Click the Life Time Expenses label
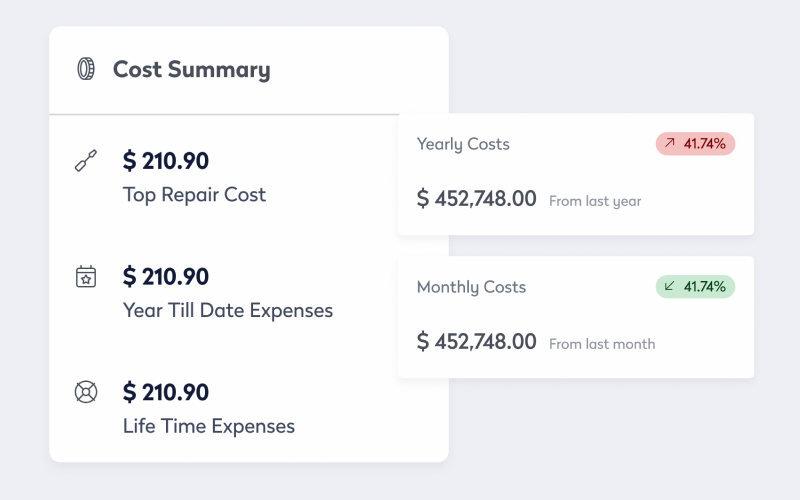This screenshot has width=800, height=500. (209, 426)
